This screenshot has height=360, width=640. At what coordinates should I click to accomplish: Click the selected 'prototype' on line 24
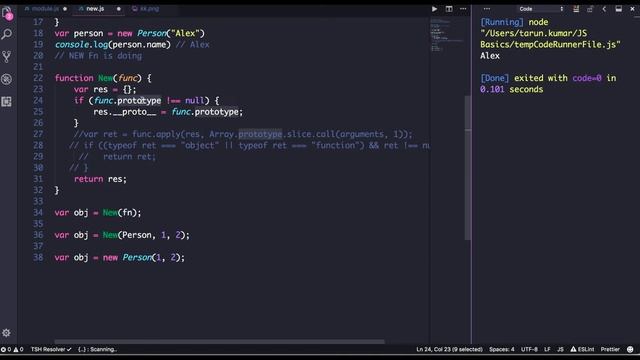pos(139,100)
